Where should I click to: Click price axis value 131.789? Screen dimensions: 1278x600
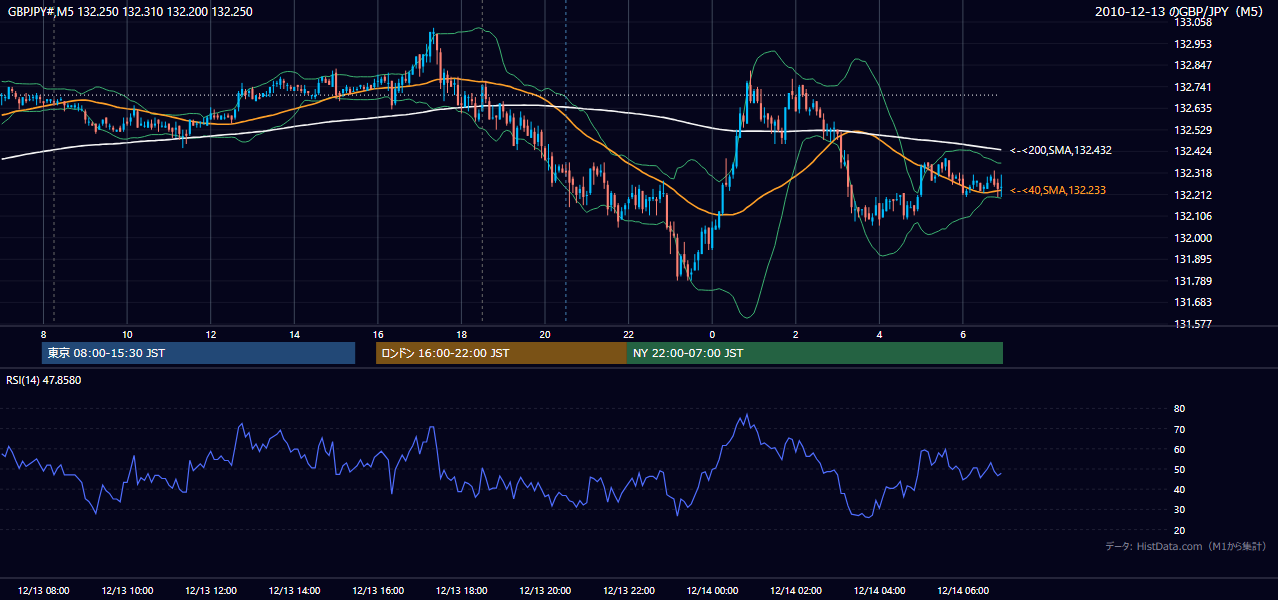pyautogui.click(x=1193, y=281)
